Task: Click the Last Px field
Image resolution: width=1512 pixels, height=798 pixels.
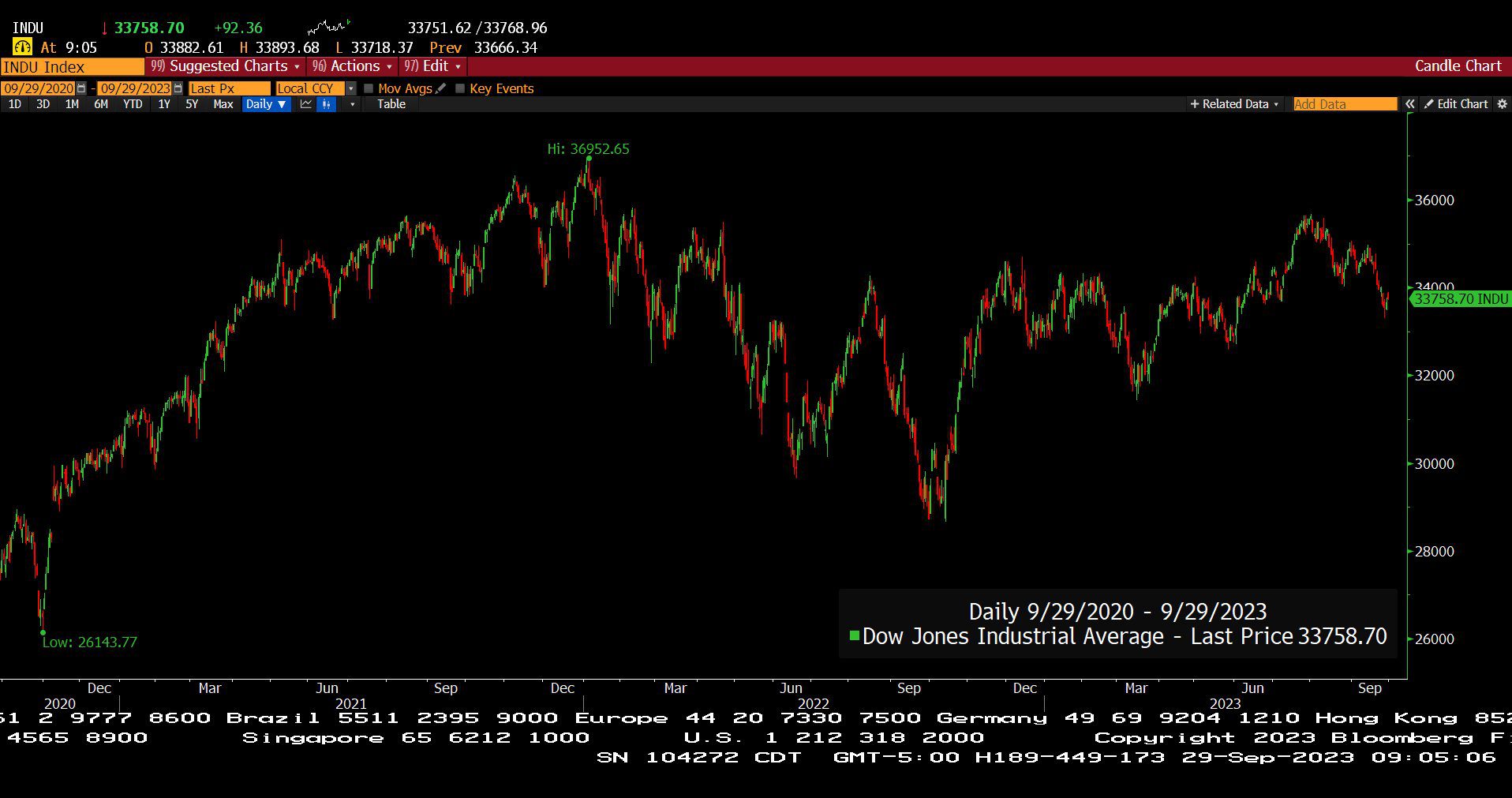Action: 230,88
